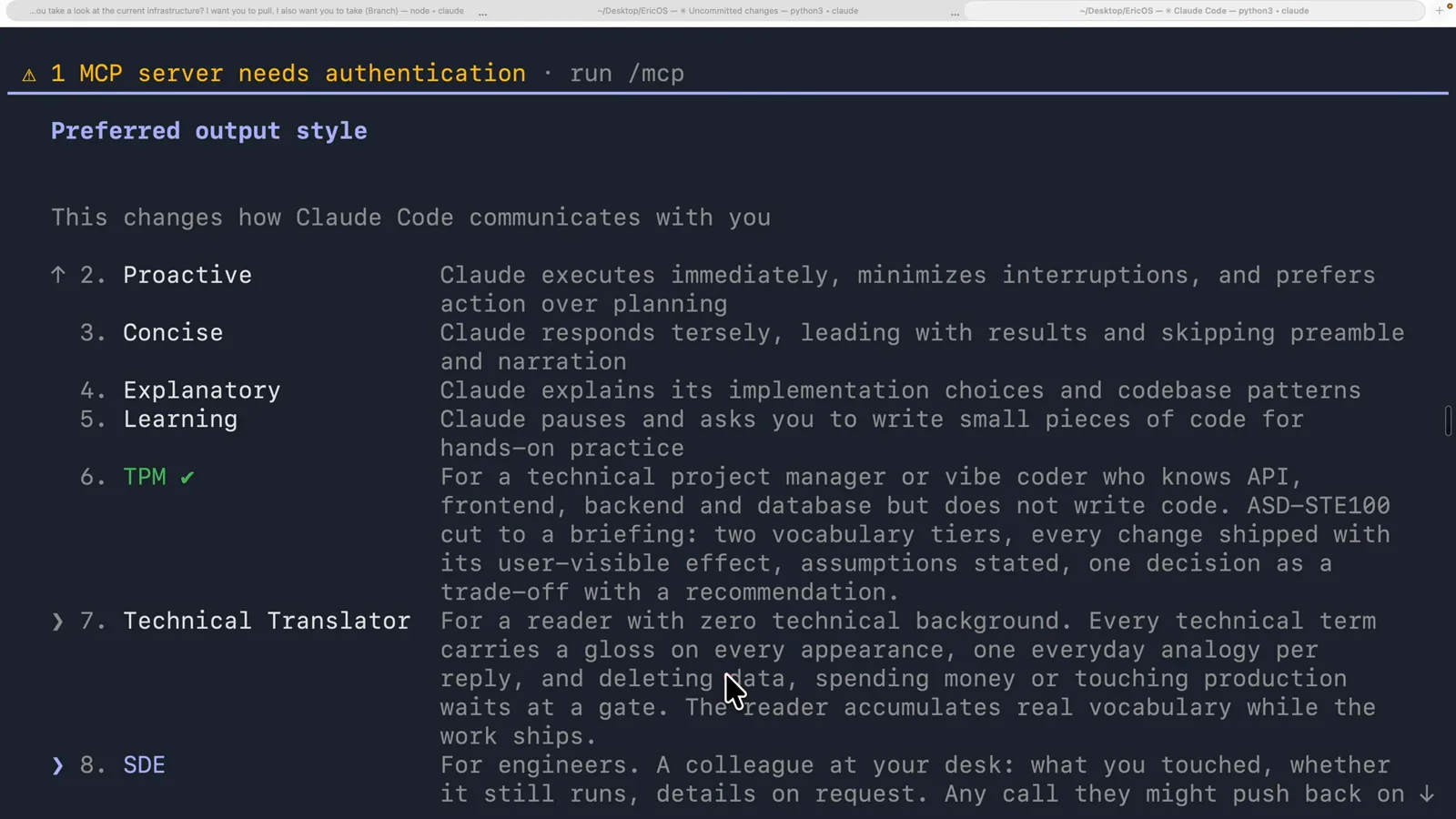Click the ellipsis after the Uncommitted changes tab title
Image resolution: width=1456 pixels, height=819 pixels.
[x=955, y=13]
